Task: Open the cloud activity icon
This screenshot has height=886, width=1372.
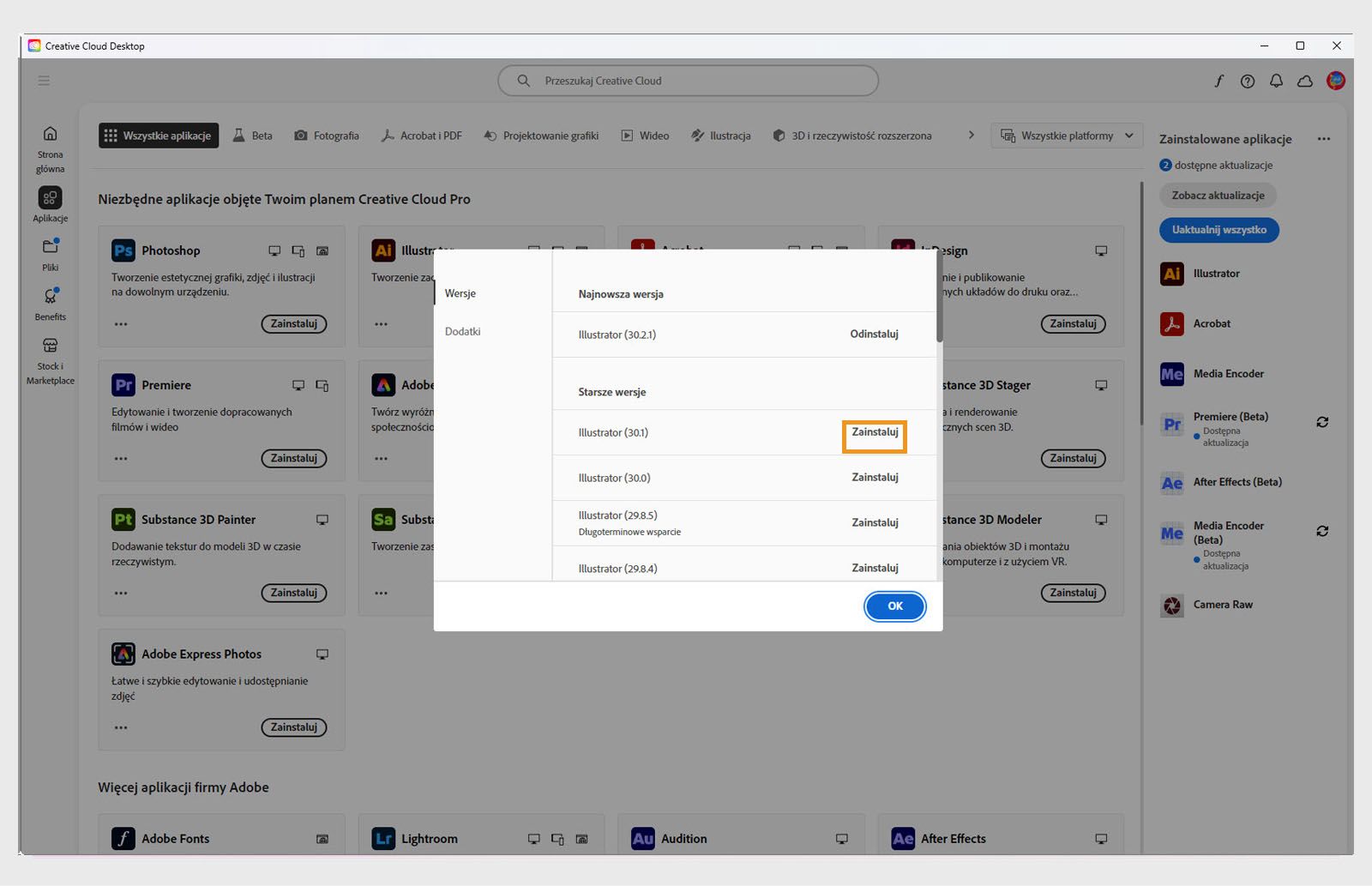Action: (1305, 81)
